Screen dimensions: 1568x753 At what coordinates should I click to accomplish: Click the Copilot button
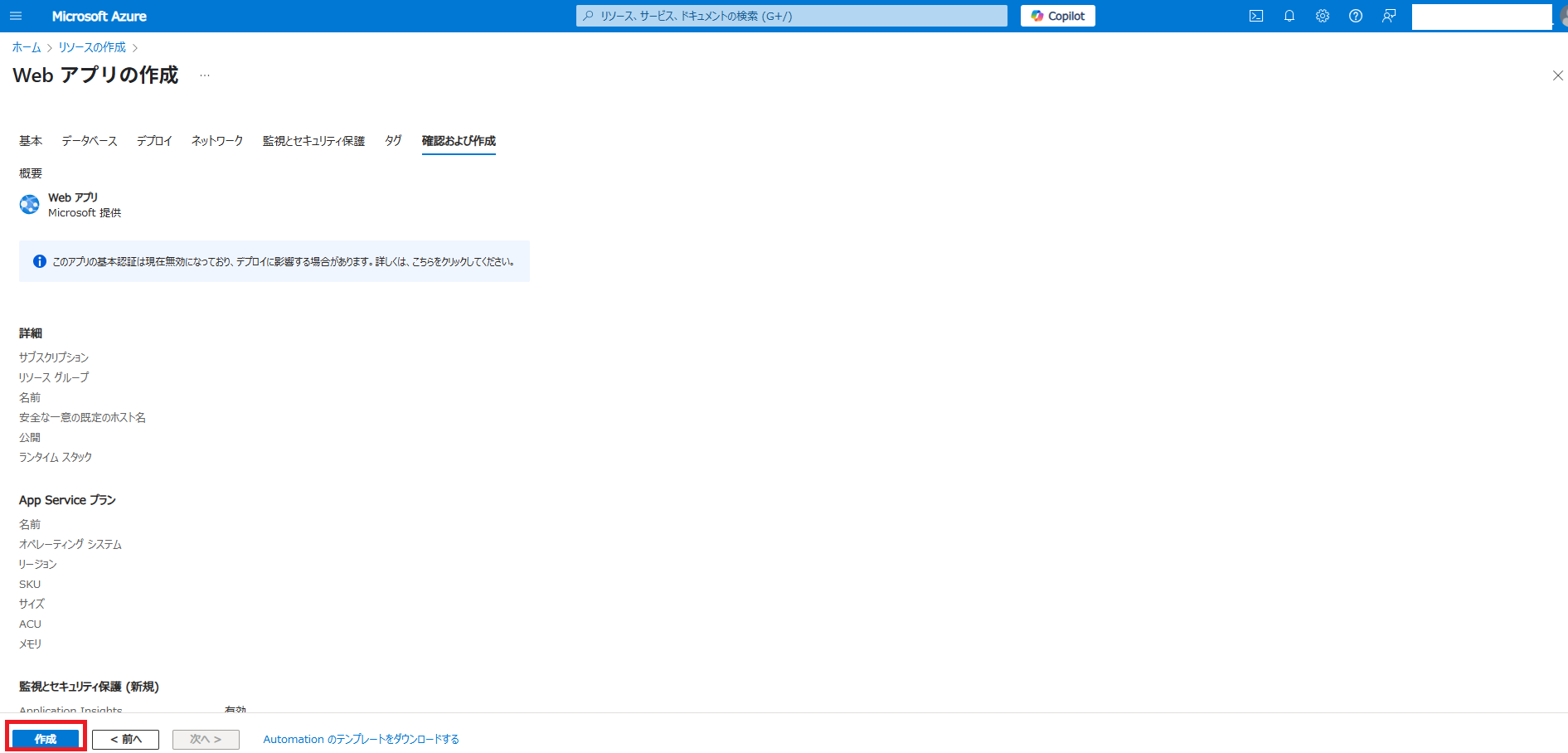[x=1057, y=16]
